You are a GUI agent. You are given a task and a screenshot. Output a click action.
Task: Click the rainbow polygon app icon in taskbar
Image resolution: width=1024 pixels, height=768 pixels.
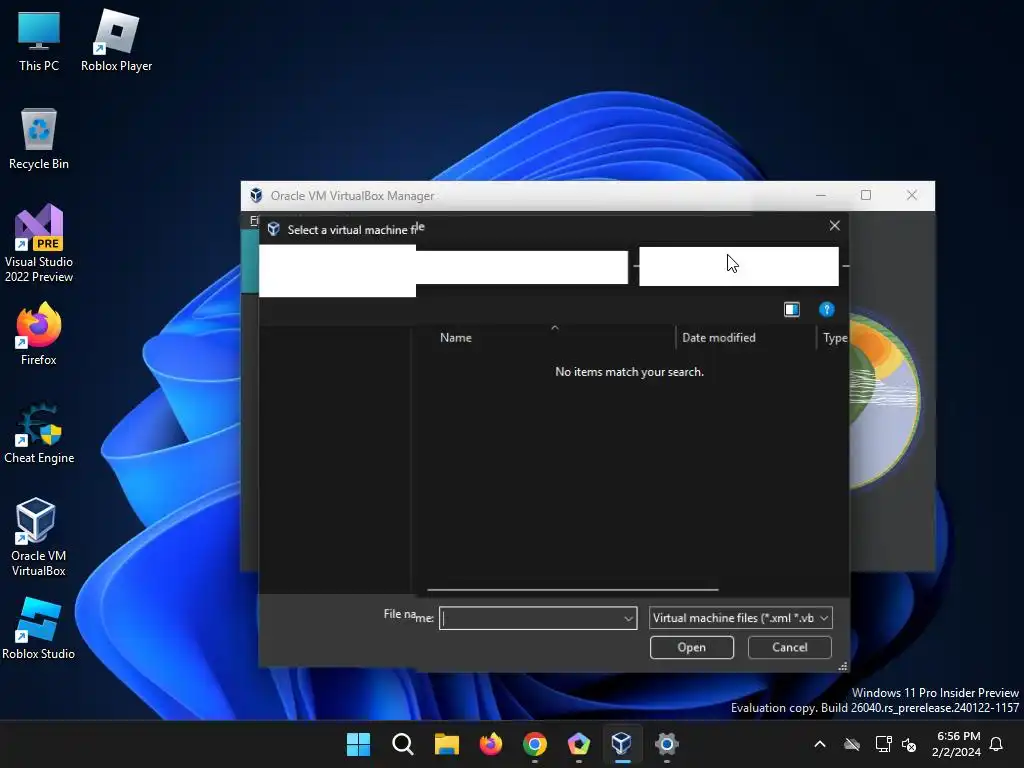(x=578, y=744)
